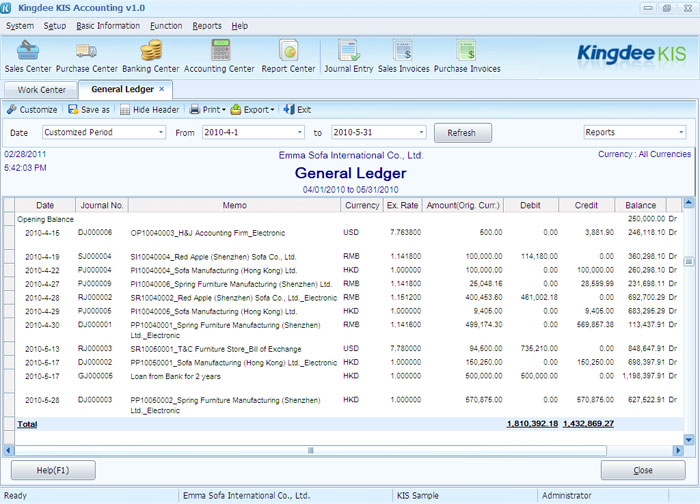This screenshot has height=504, width=700.
Task: Click the Opening Balance row label
Action: (x=45, y=219)
